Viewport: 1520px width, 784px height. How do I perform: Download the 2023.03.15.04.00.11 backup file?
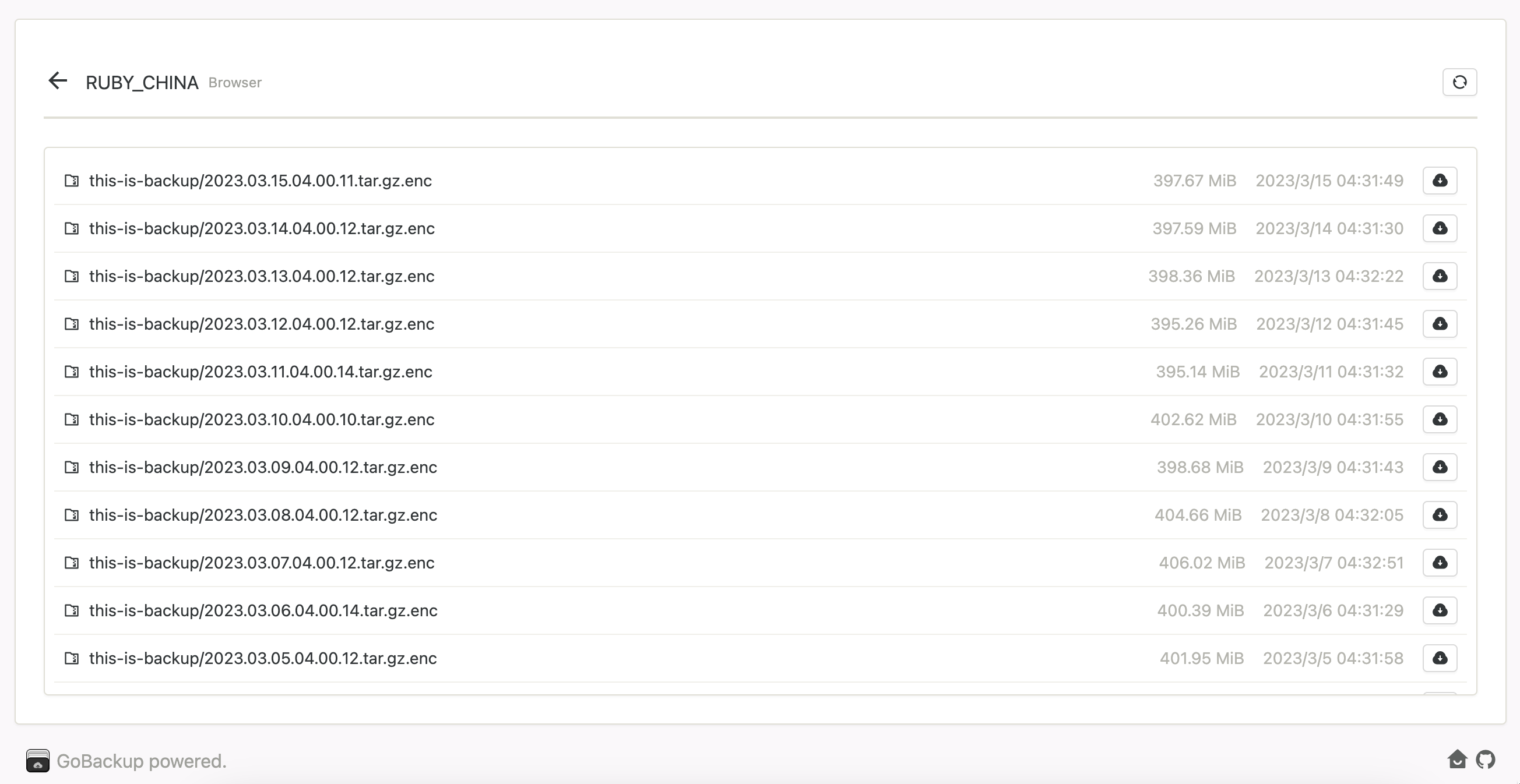pos(1440,181)
